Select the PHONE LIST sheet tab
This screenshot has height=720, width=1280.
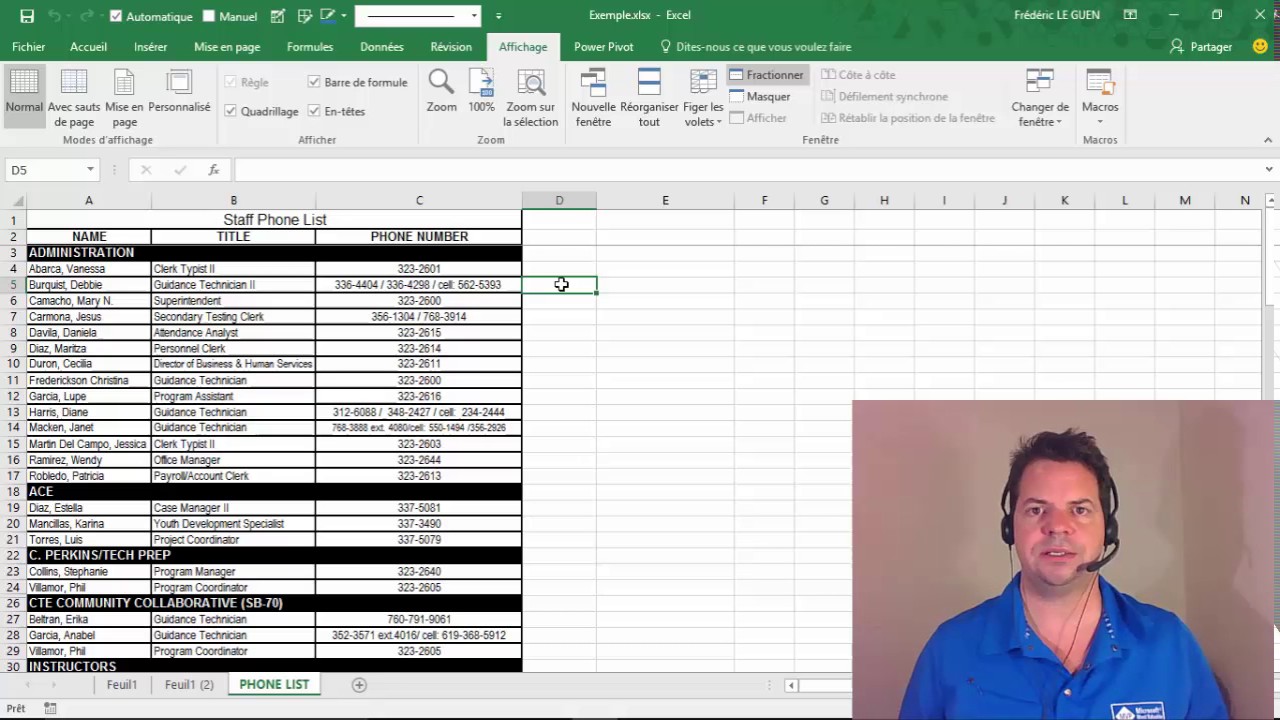[274, 685]
